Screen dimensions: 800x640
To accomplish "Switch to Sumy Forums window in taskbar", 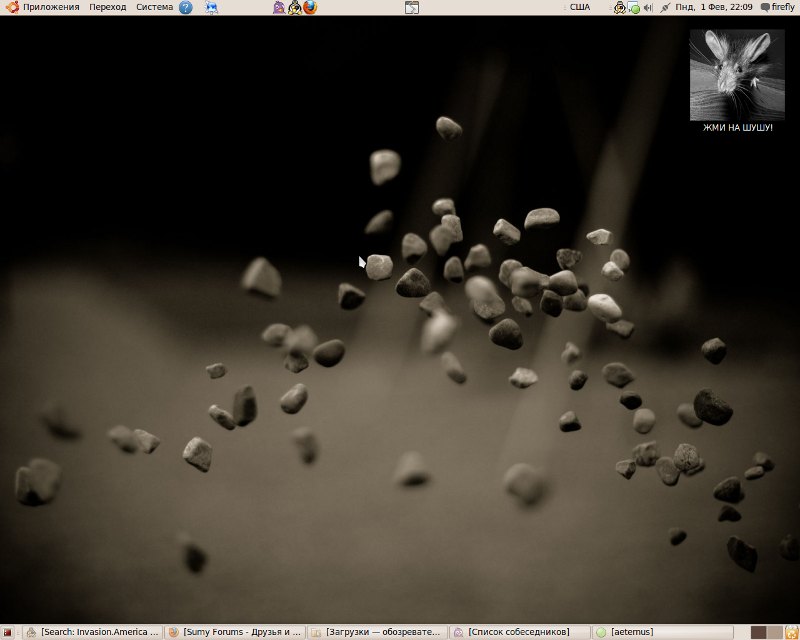I will (234, 632).
